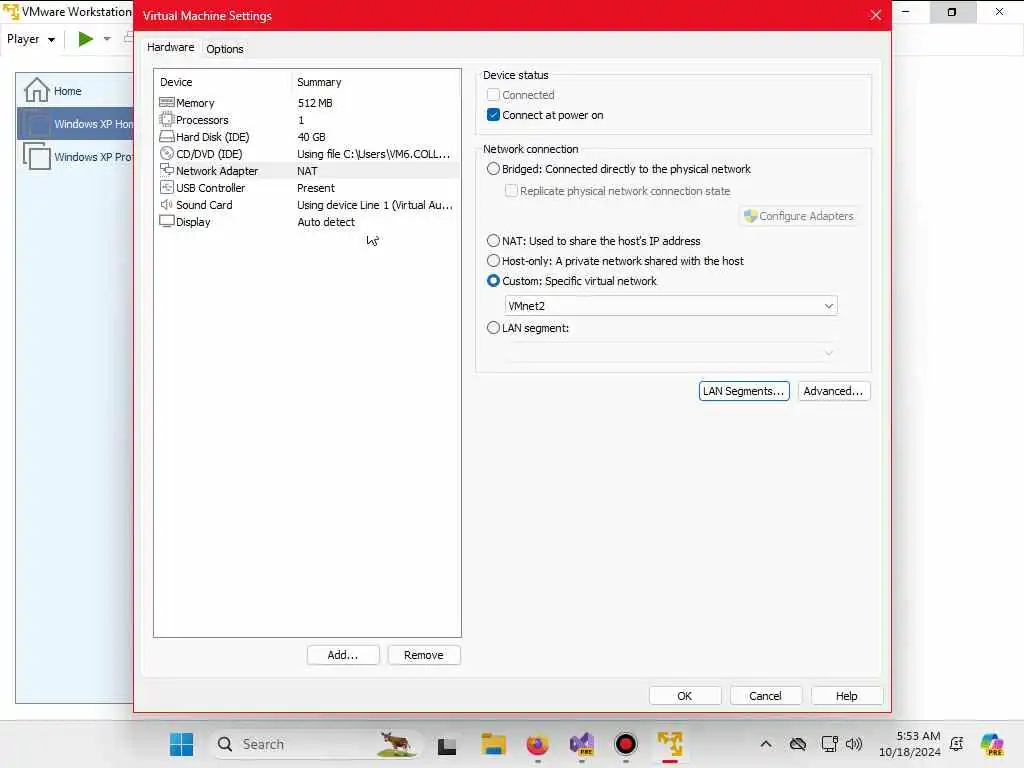Open the Windows Start menu
Image resolution: width=1024 pixels, height=768 pixels.
[x=182, y=744]
